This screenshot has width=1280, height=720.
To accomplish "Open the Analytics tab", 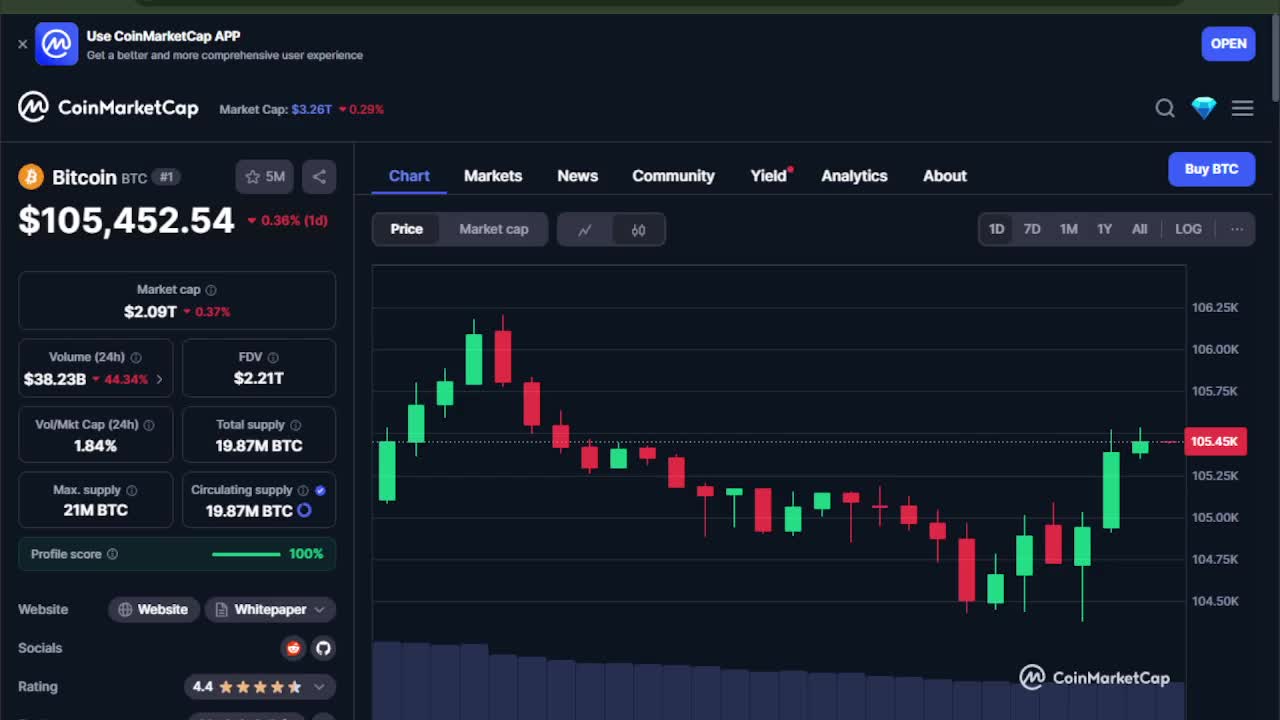I will [854, 176].
